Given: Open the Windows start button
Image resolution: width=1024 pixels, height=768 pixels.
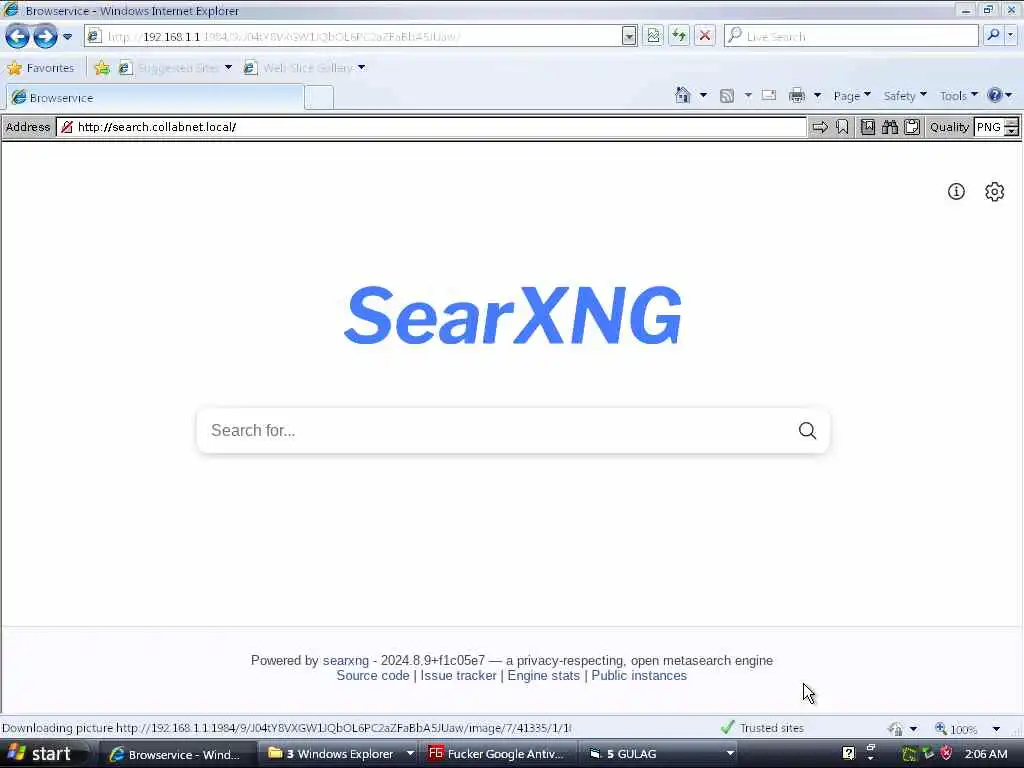Looking at the screenshot, I should tap(42, 754).
